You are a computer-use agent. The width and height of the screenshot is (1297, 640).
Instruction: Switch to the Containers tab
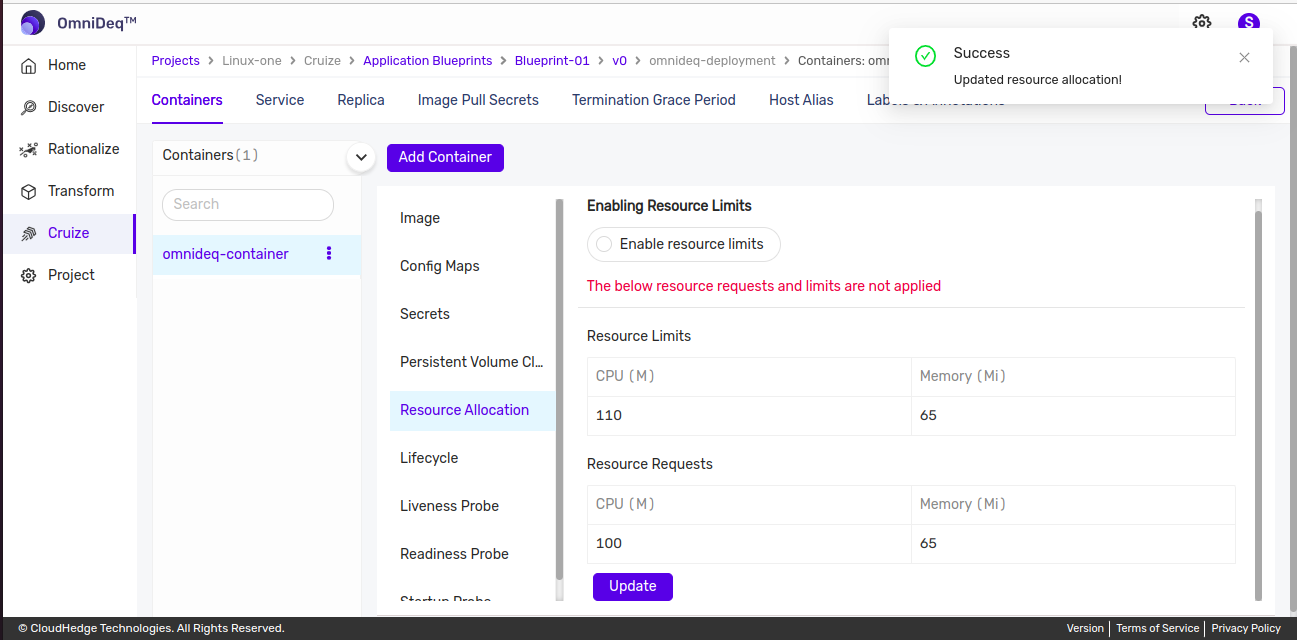(187, 100)
